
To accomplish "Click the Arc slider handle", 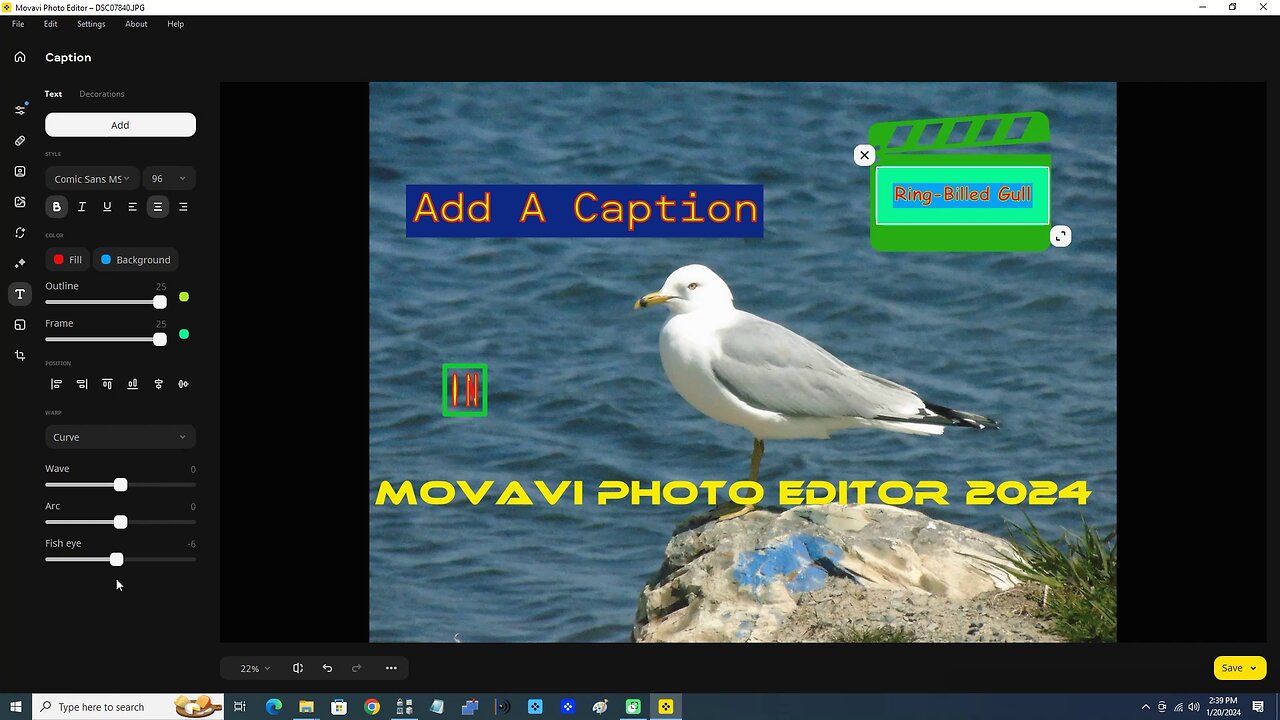I will coord(120,522).
